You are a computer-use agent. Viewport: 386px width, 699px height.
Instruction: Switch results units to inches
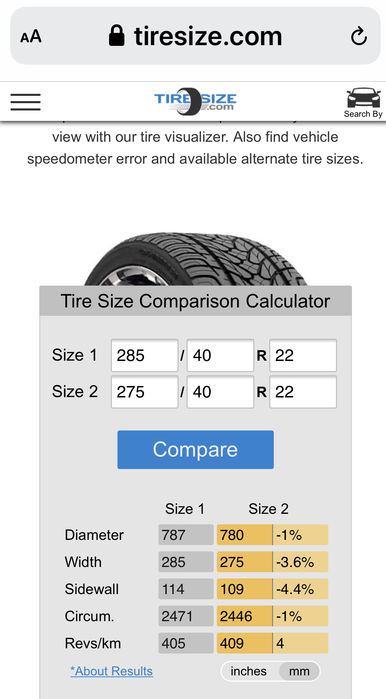coord(249,671)
